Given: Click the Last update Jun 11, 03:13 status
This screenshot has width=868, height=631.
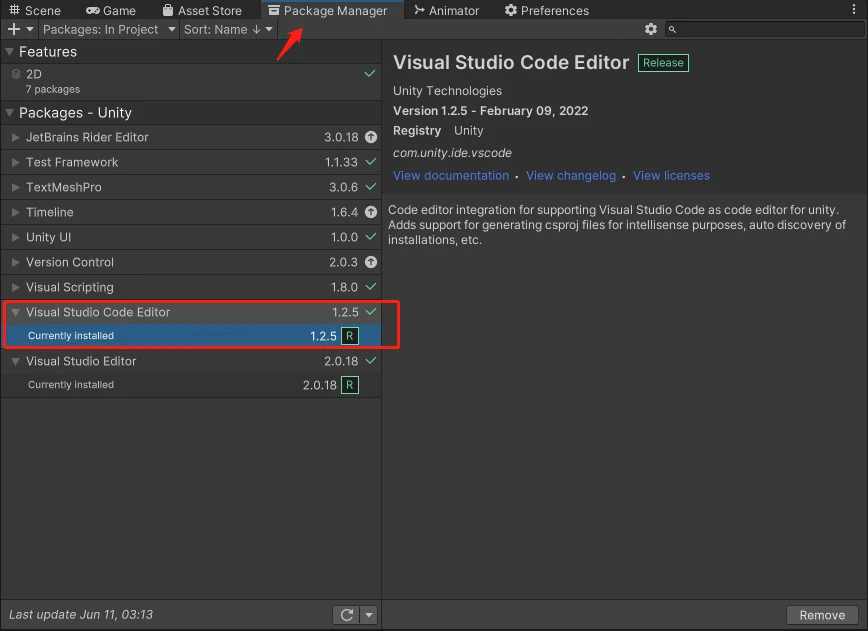Looking at the screenshot, I should 81,614.
